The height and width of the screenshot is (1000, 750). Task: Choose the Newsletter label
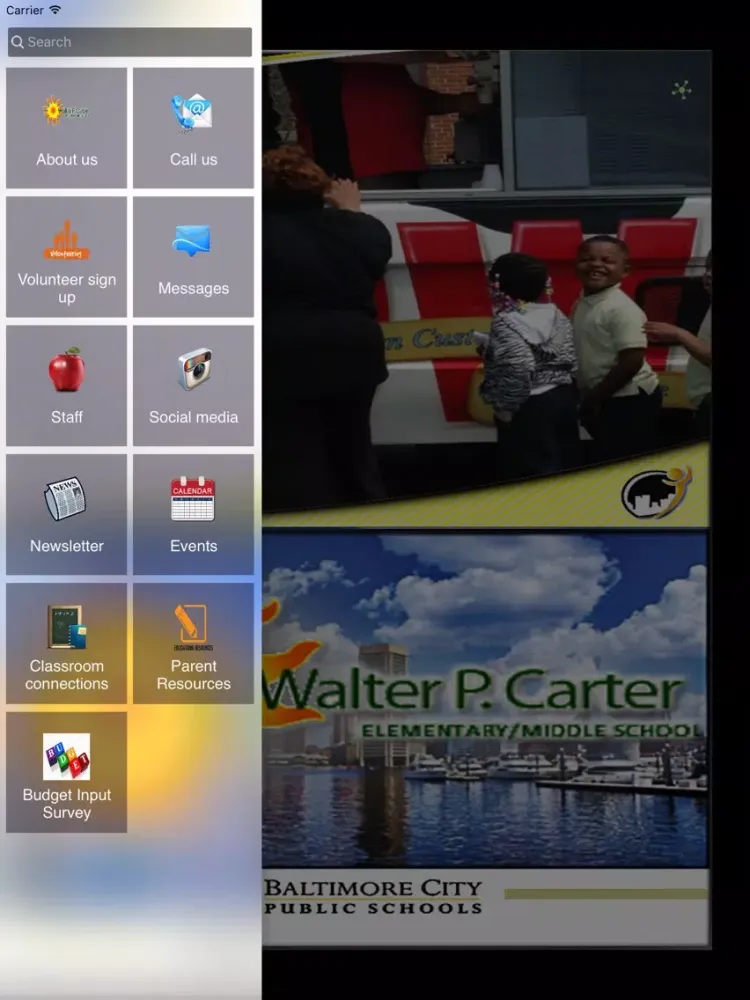click(x=66, y=546)
